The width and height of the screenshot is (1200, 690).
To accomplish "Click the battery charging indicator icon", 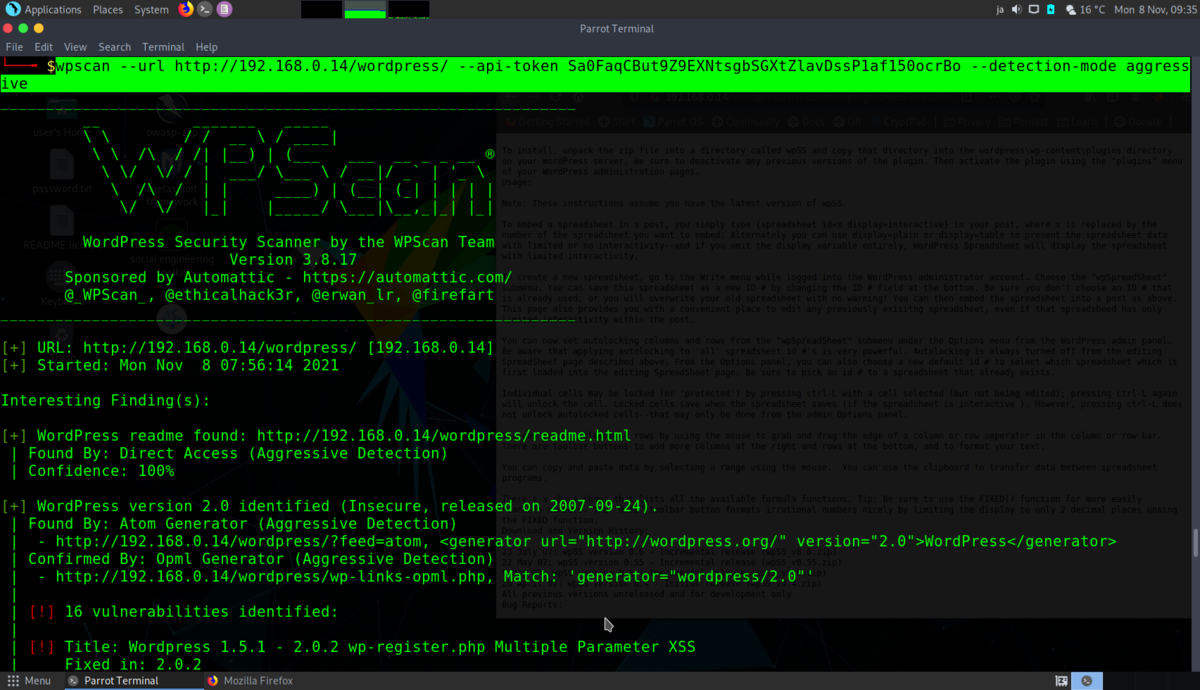I will pos(1051,9).
